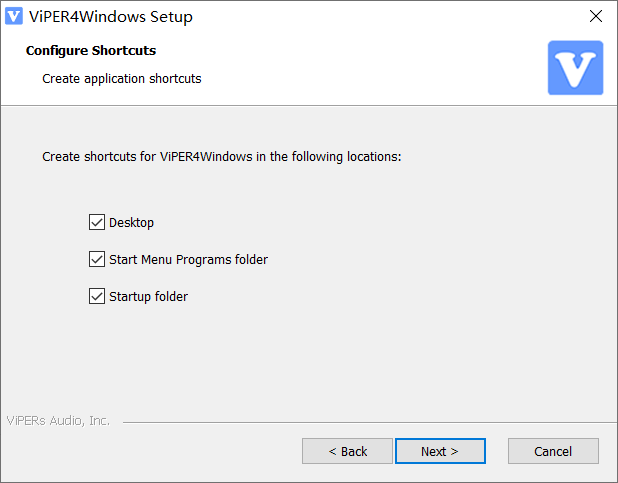
Task: Click the ViPER4Windows Setup title text
Action: [111, 17]
